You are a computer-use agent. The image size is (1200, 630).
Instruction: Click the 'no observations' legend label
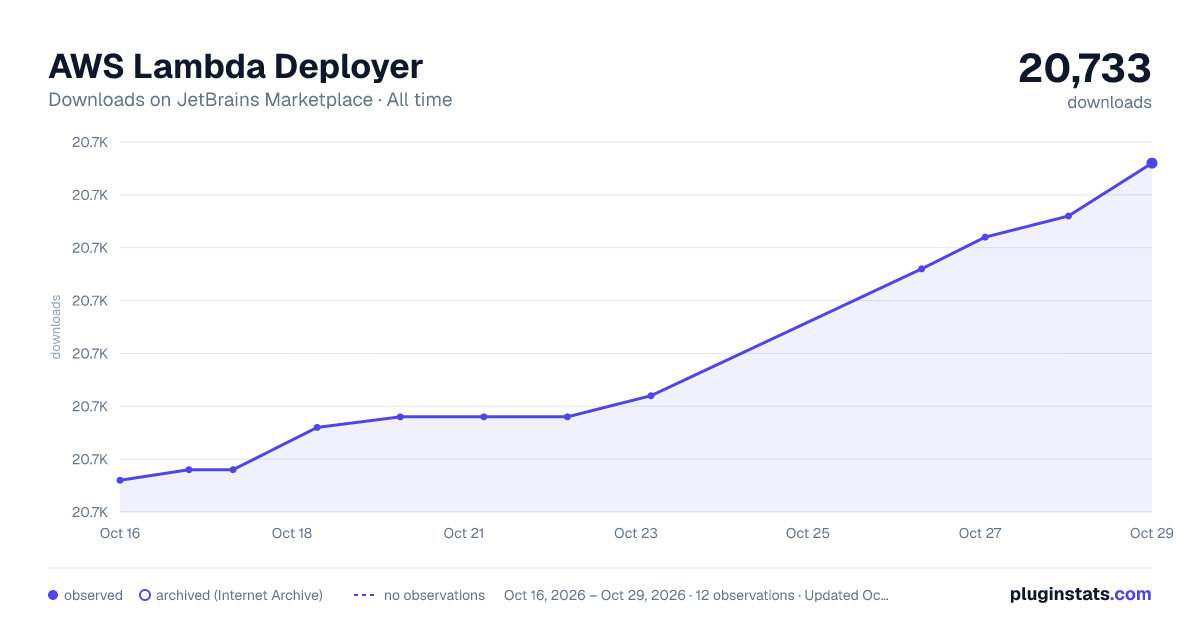pos(434,595)
